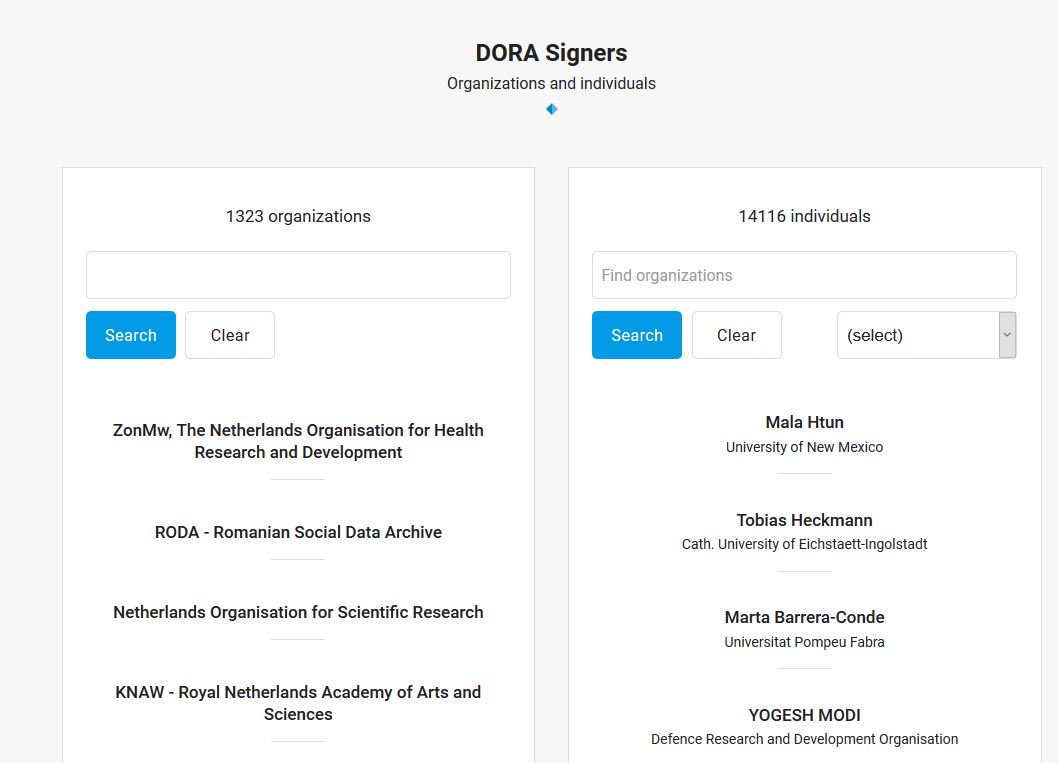
Task: Click the 14116 individuals count text
Action: [x=804, y=216]
